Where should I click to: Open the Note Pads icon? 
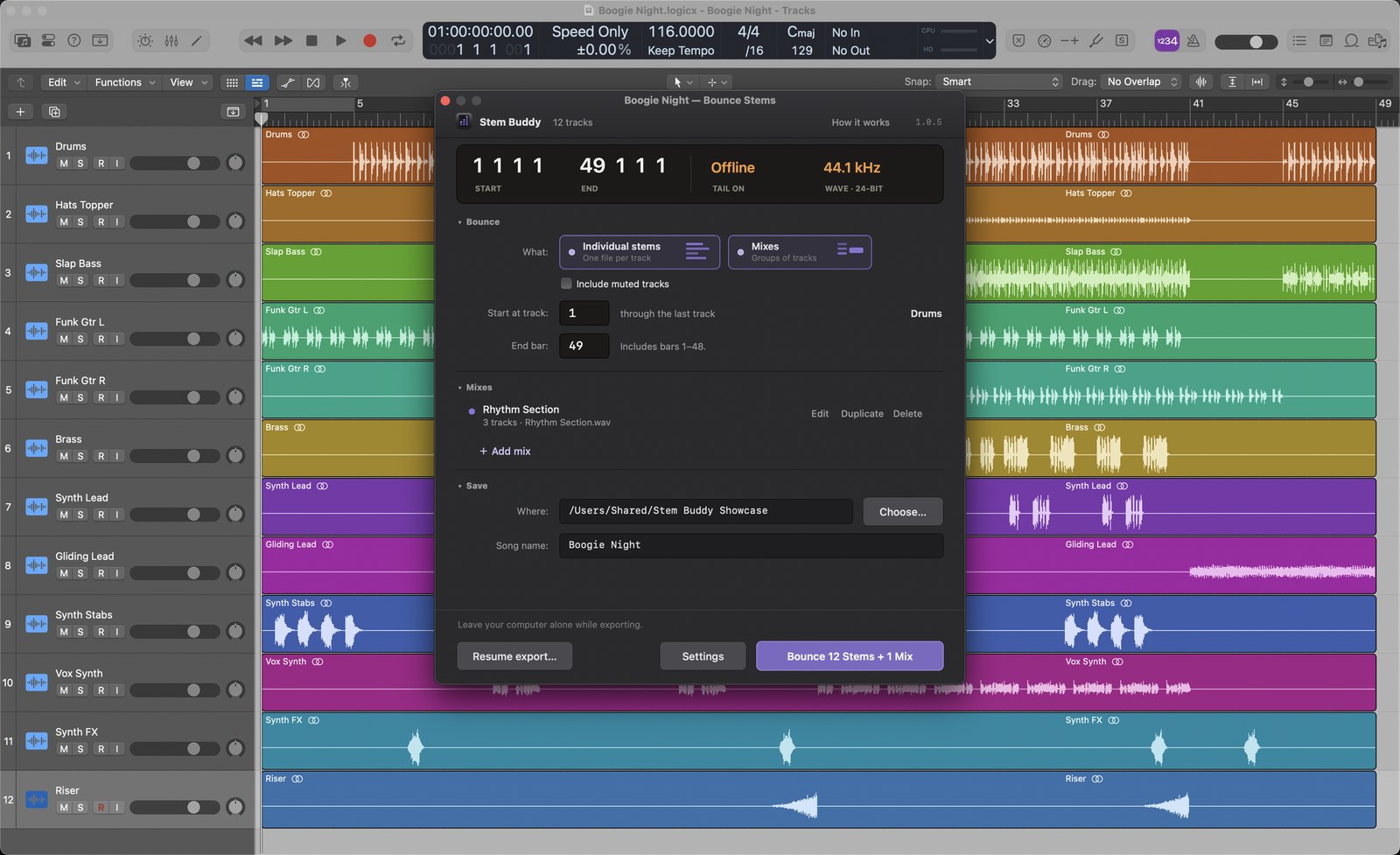pos(1326,40)
